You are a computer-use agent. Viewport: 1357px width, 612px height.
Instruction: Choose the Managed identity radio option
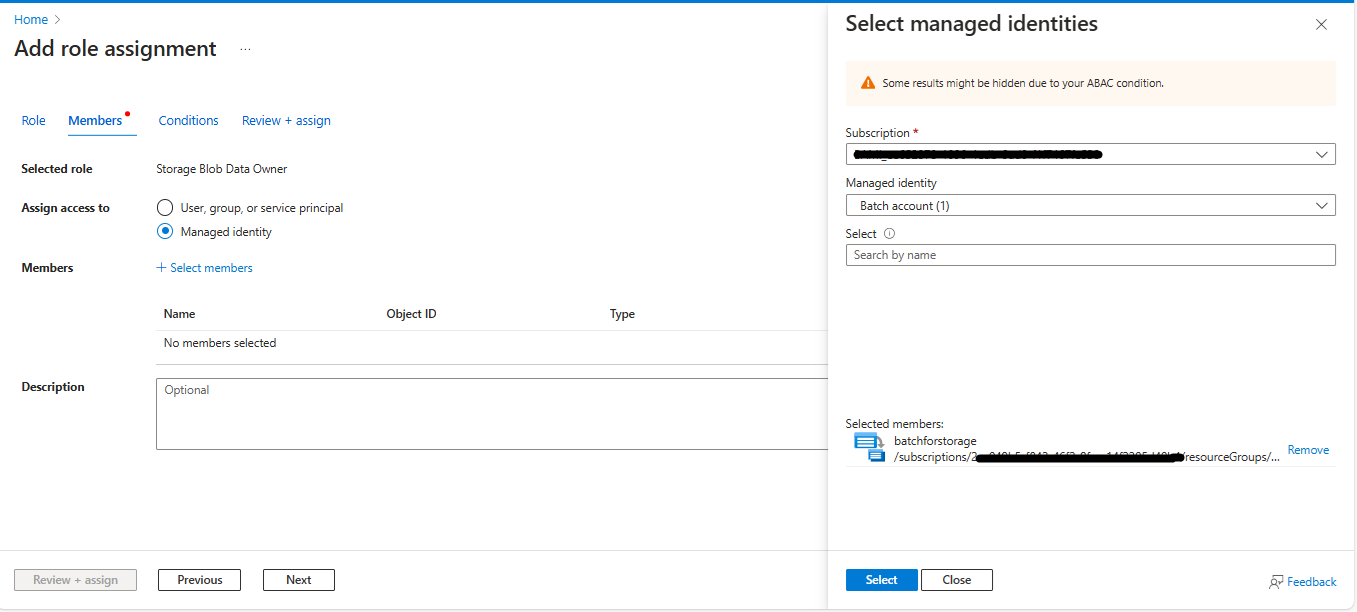(164, 231)
